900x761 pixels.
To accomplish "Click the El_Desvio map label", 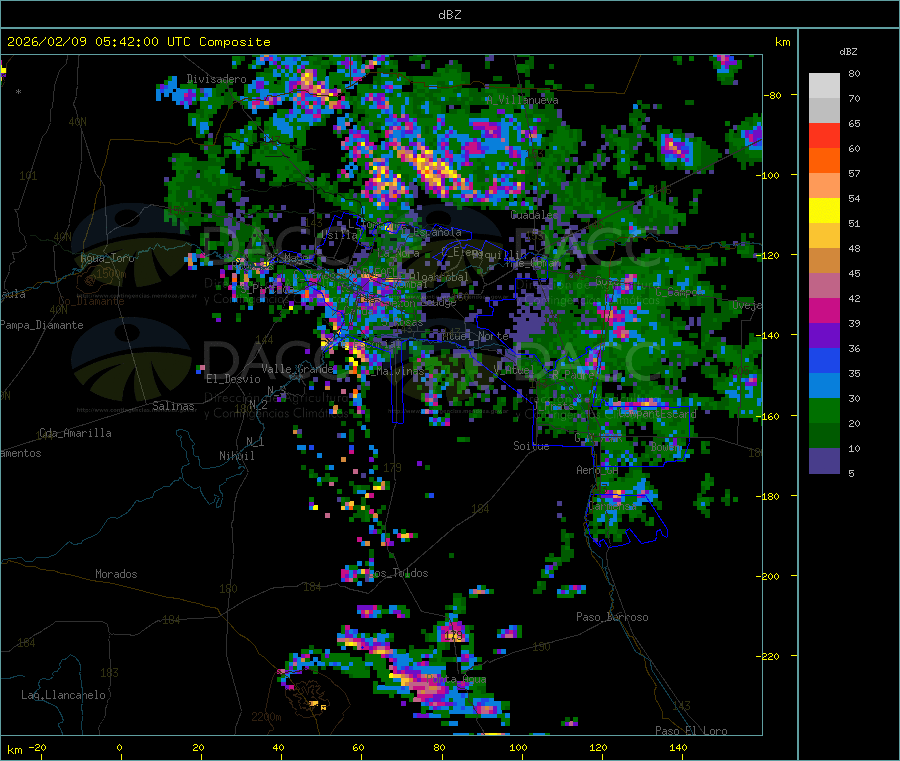I will 233,379.
